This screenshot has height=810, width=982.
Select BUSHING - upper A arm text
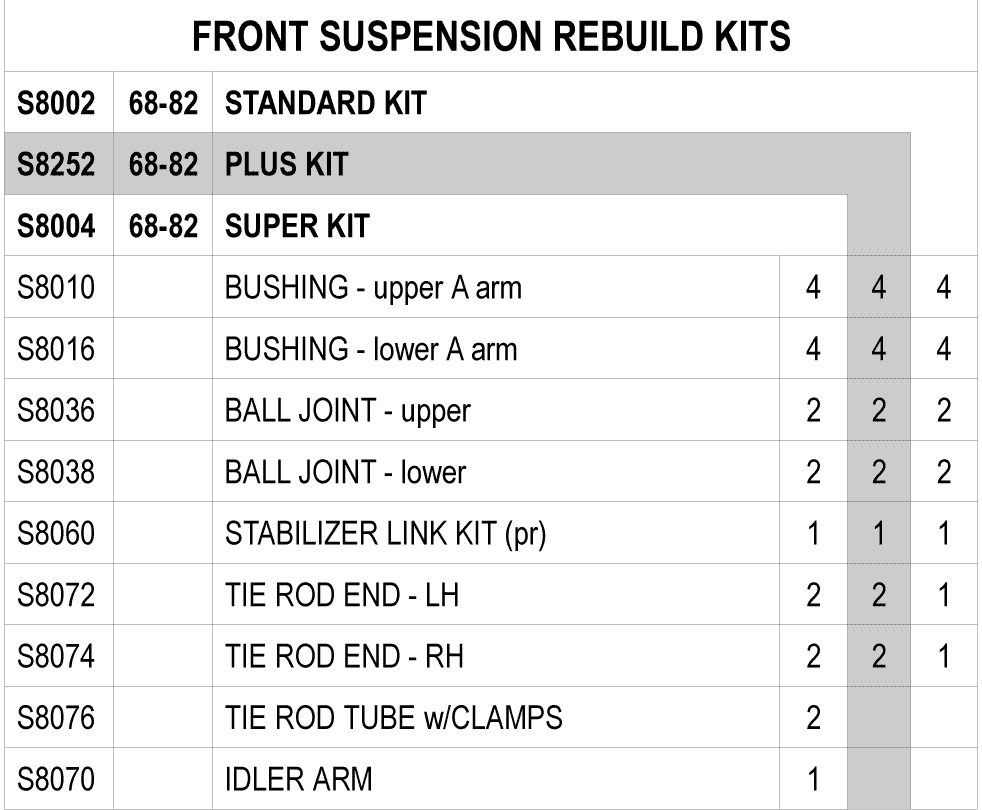click(x=373, y=288)
